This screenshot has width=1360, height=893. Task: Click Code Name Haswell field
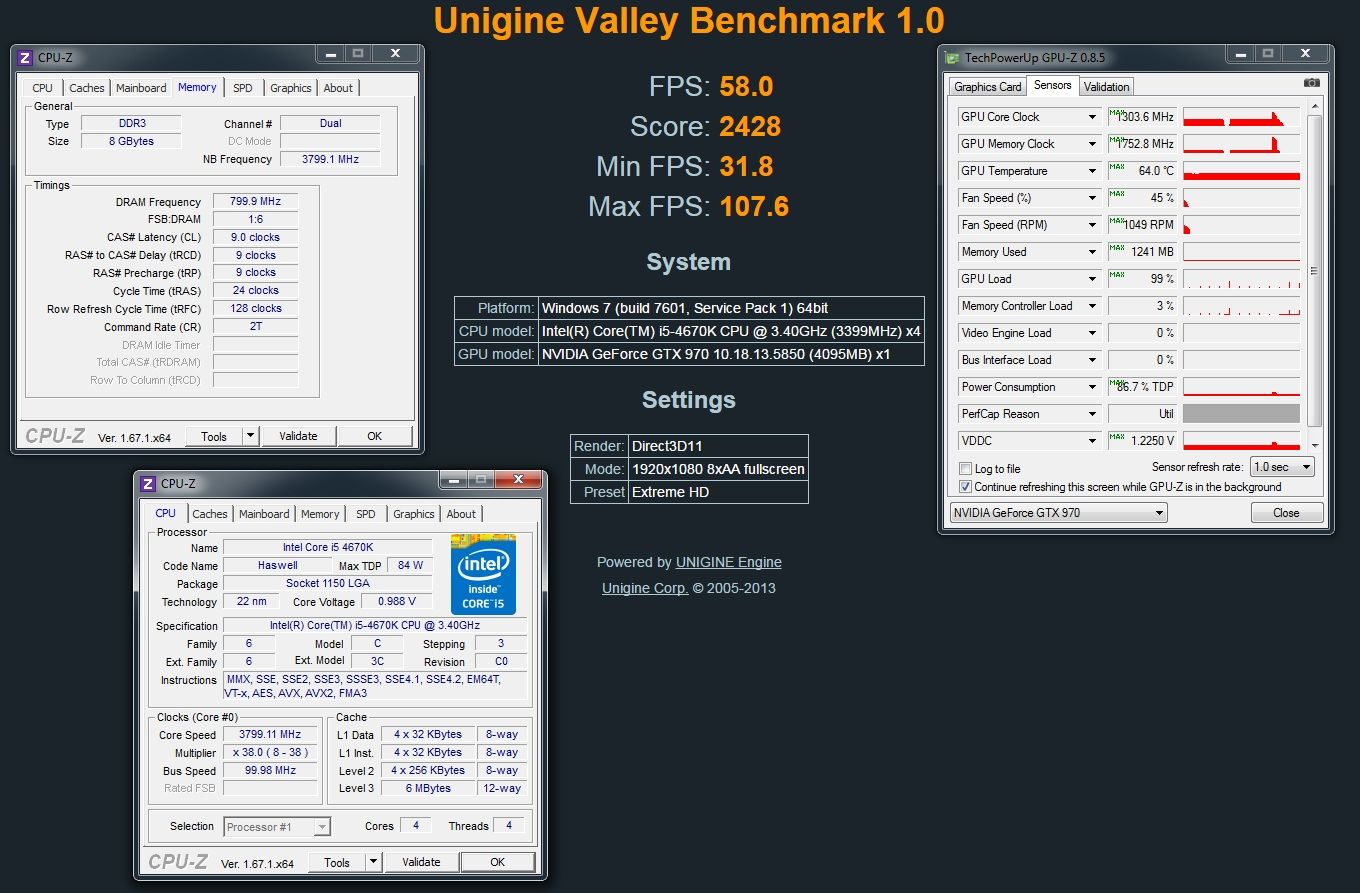click(278, 565)
